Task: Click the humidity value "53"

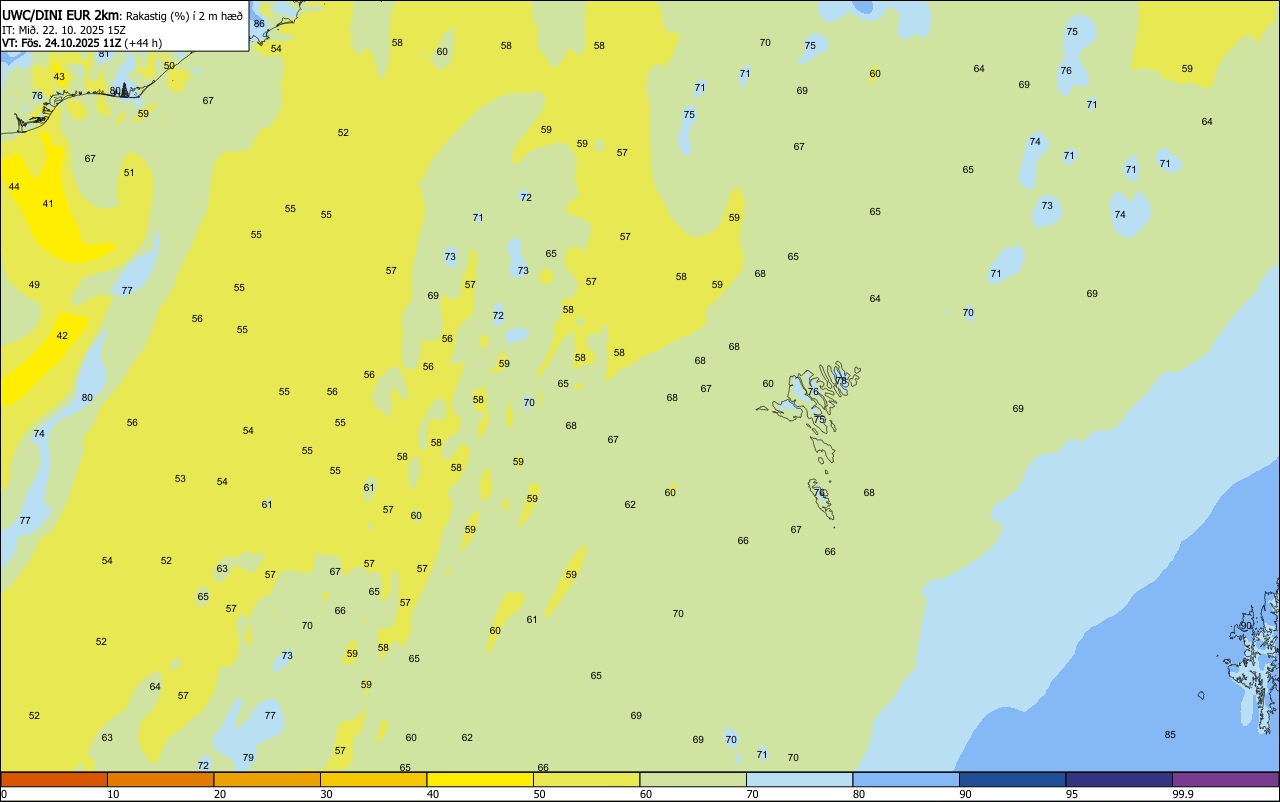Action: [x=180, y=479]
